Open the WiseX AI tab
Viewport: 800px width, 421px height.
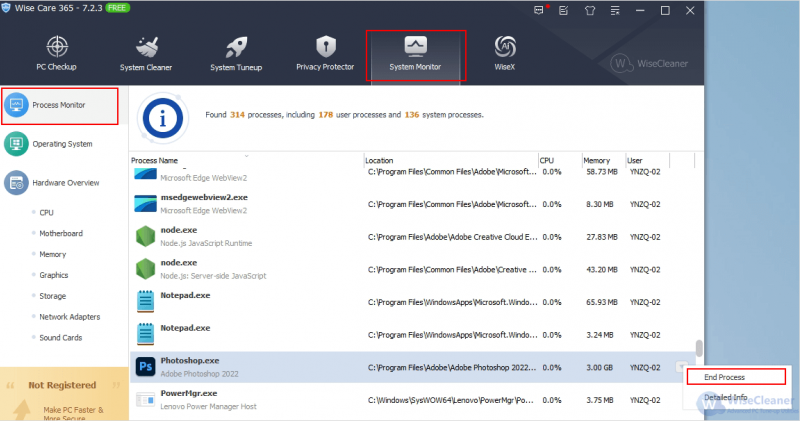(505, 54)
